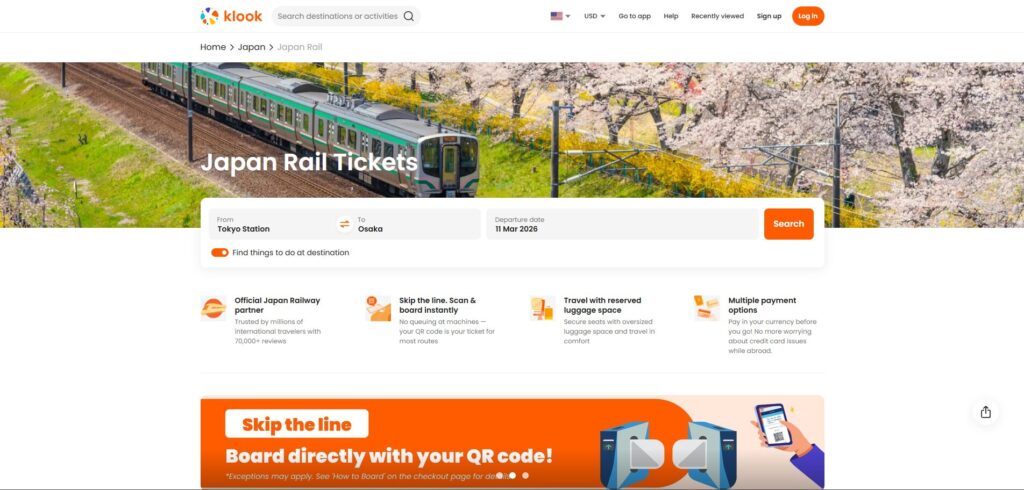
Task: Click Skip the line scan icon
Action: [378, 308]
